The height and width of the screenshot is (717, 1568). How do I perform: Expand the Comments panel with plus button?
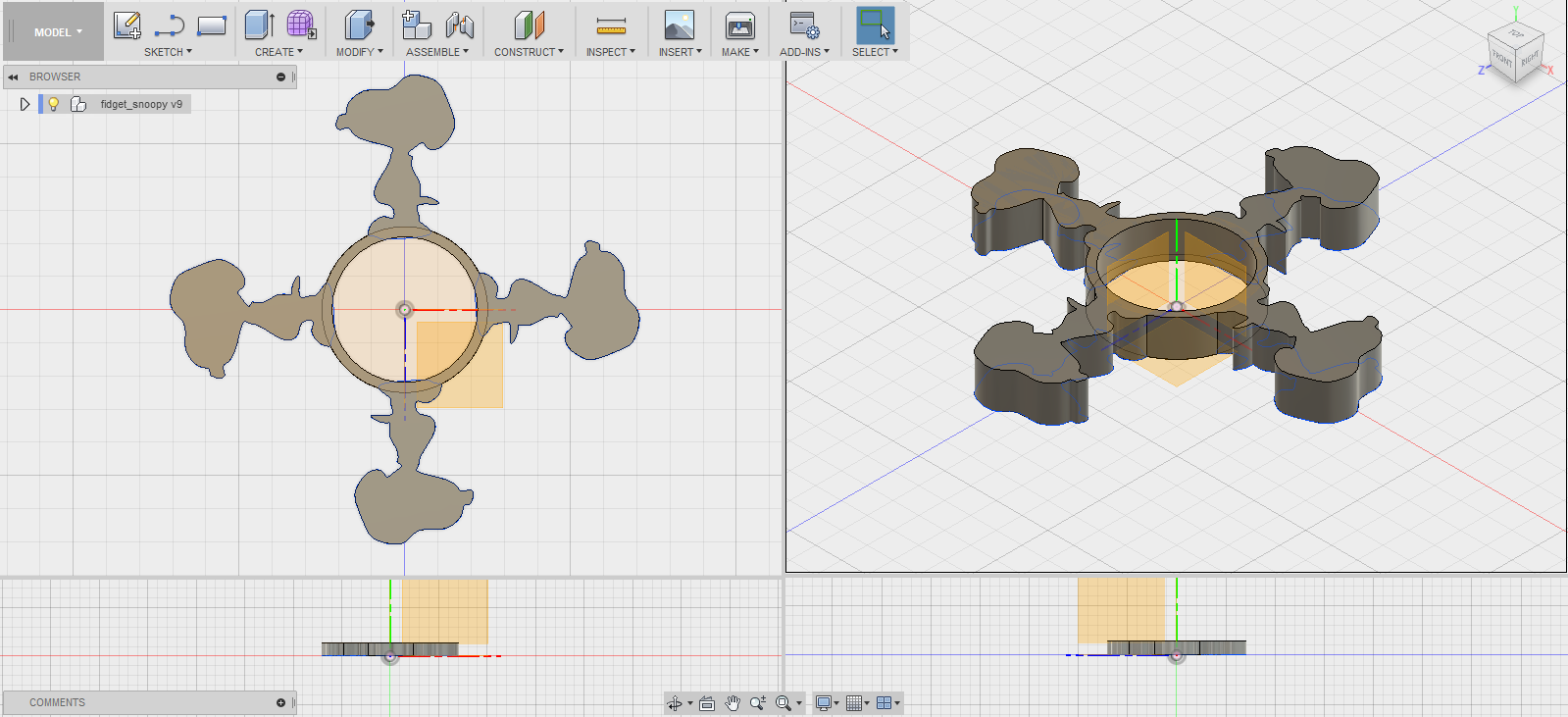(280, 702)
